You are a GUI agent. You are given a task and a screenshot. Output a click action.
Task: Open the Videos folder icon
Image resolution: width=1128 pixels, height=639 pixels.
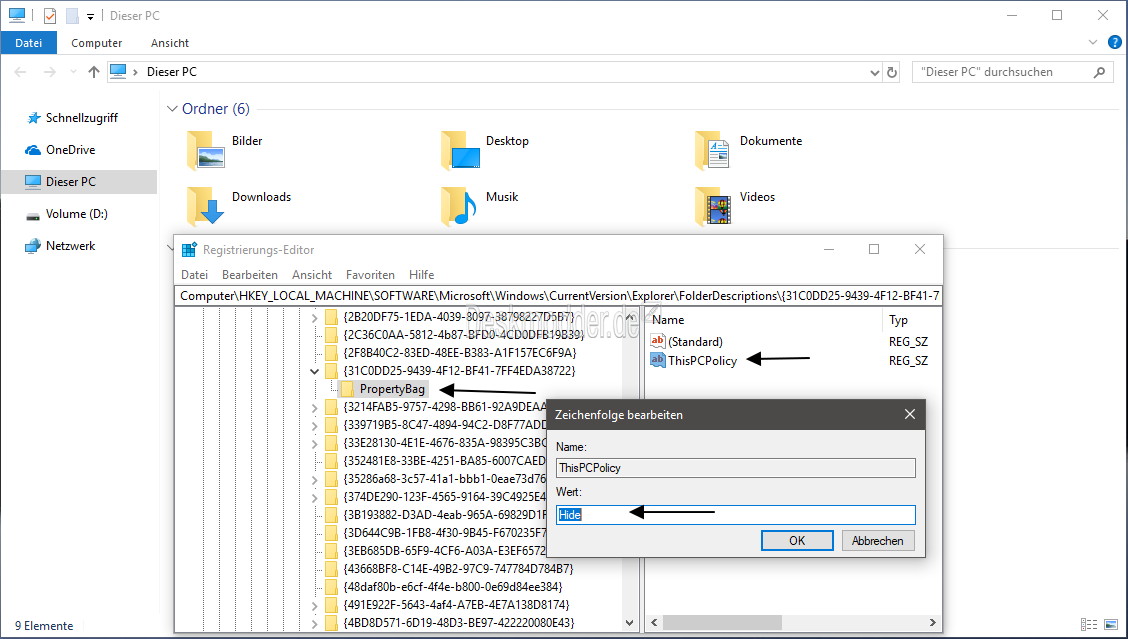coord(714,206)
